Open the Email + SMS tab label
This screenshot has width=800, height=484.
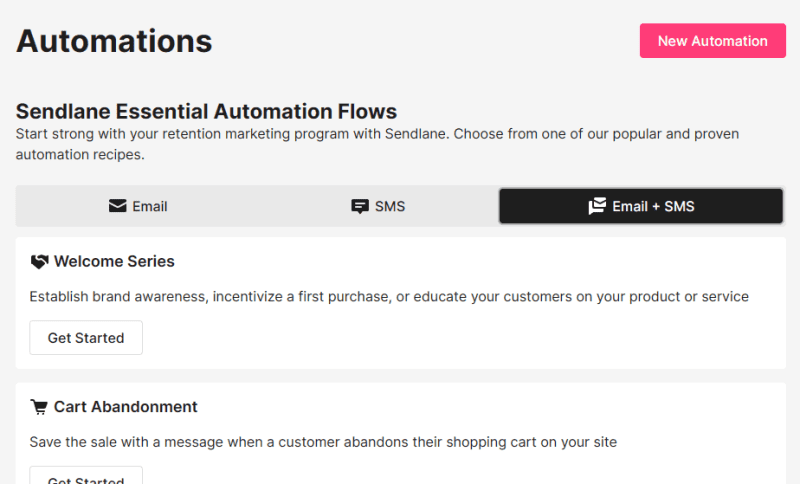click(x=653, y=206)
